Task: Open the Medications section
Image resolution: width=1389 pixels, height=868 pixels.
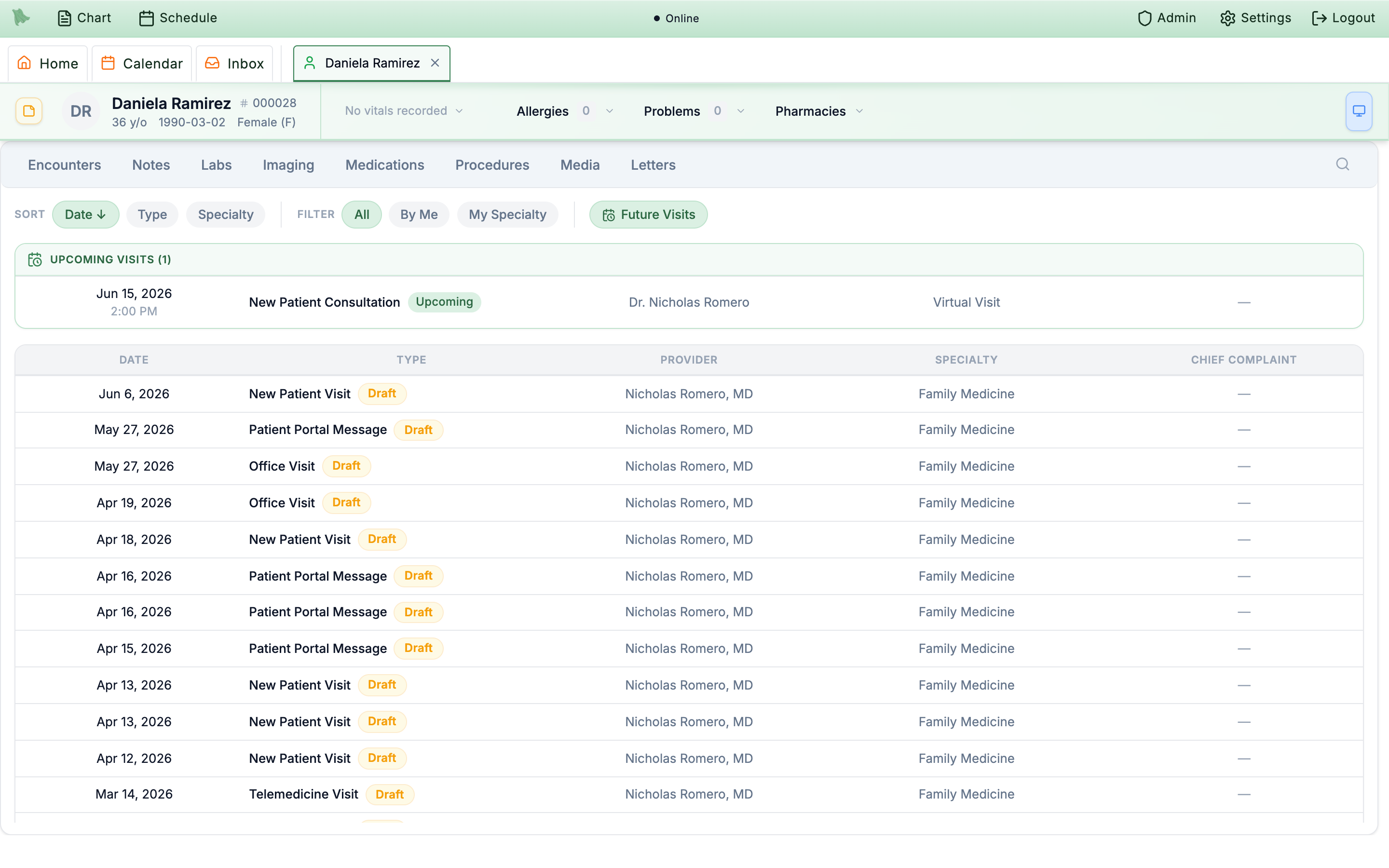Action: [384, 165]
